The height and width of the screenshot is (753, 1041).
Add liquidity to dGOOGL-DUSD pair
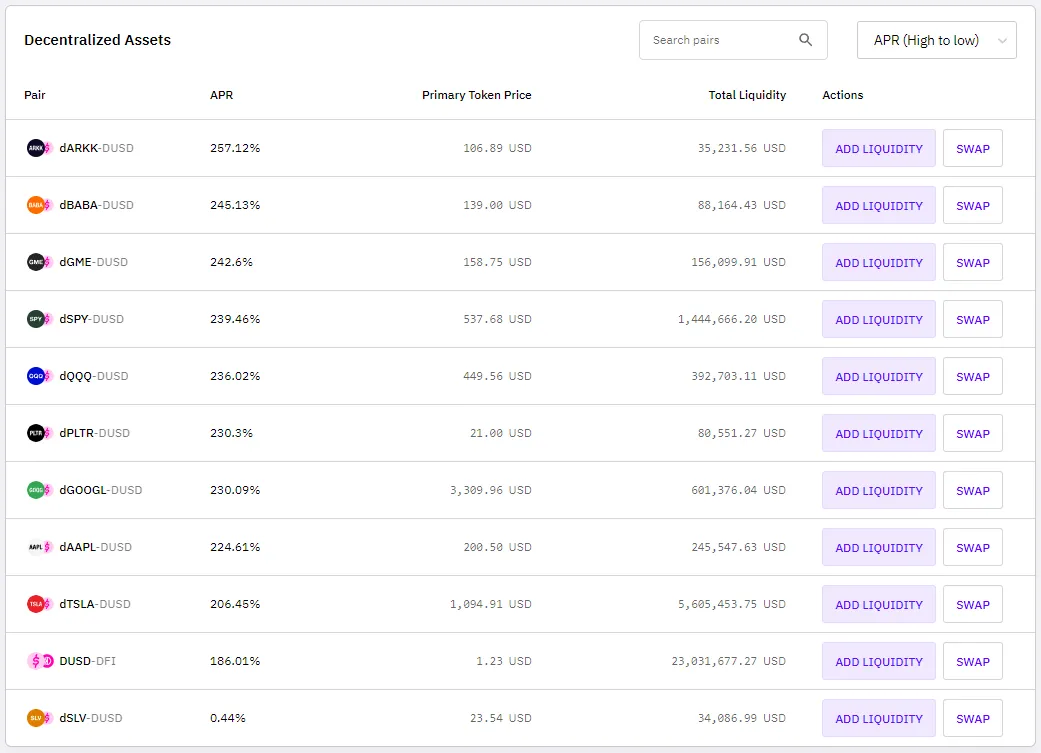click(878, 491)
